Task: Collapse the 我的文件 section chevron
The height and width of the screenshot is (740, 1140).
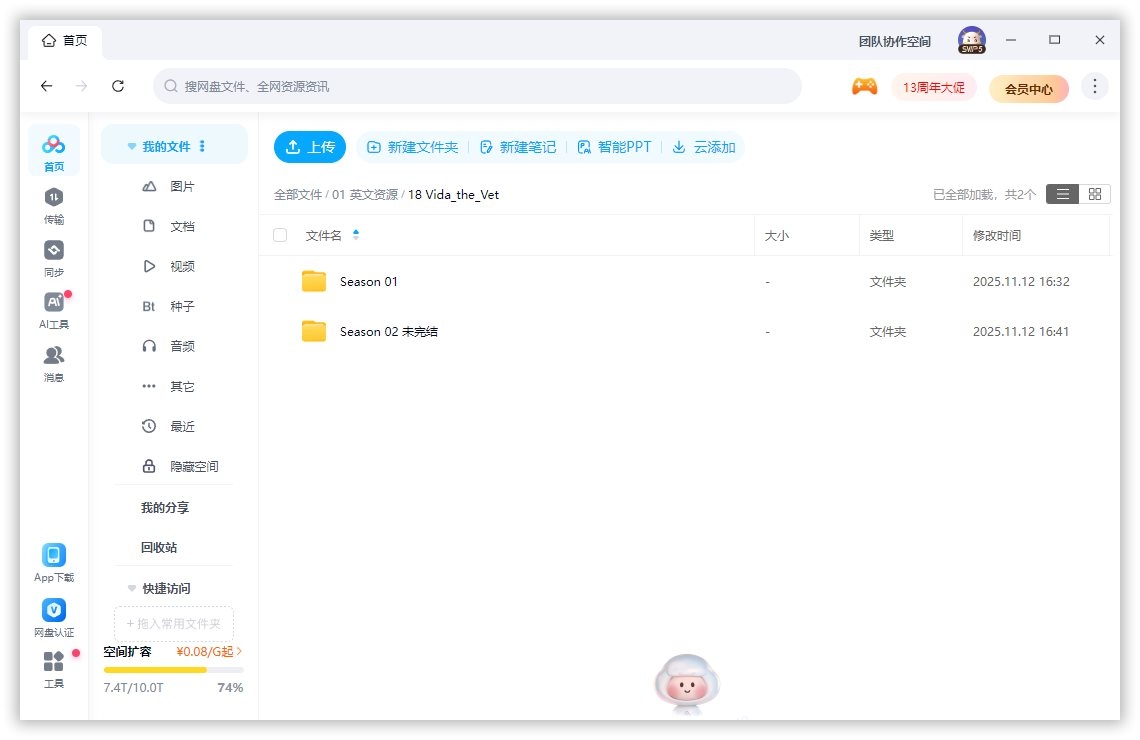Action: [130, 144]
